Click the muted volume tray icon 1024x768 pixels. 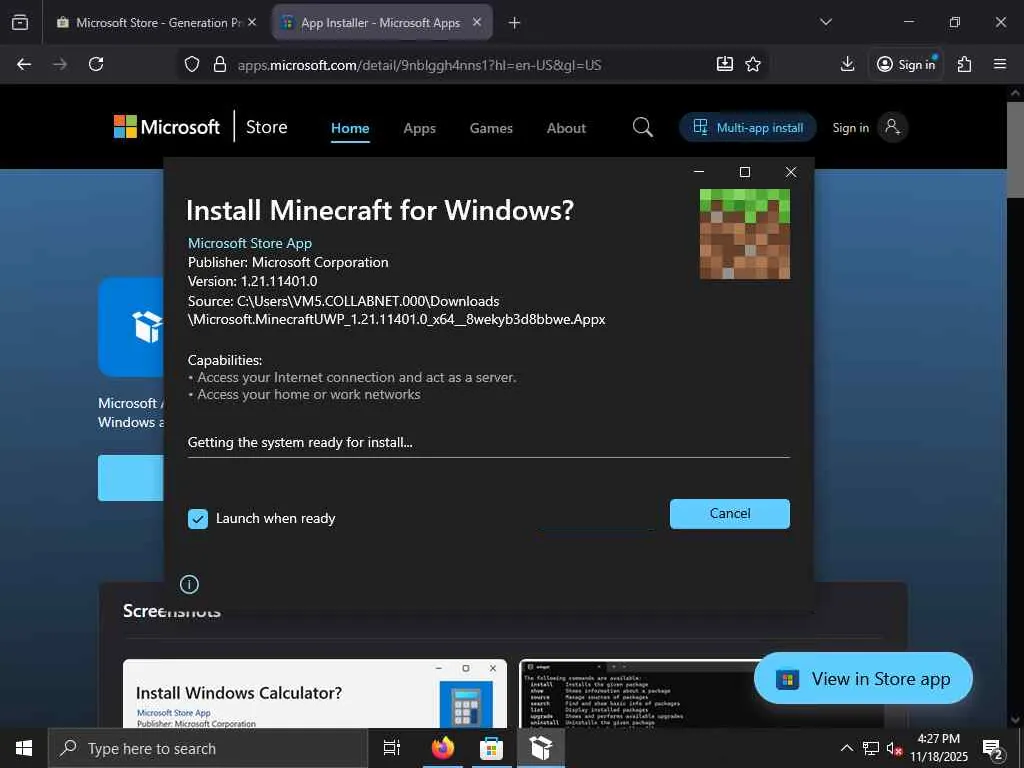tap(894, 748)
